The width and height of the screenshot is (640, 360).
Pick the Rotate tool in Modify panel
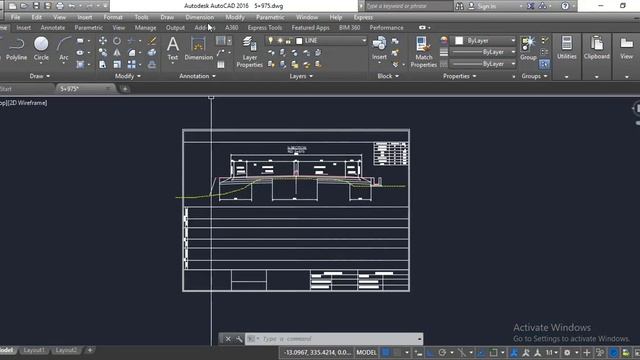click(117, 40)
